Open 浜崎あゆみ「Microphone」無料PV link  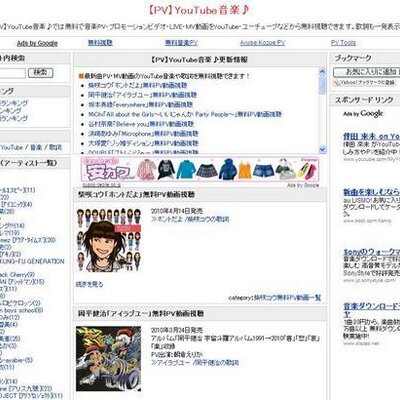pyautogui.click(x=143, y=134)
